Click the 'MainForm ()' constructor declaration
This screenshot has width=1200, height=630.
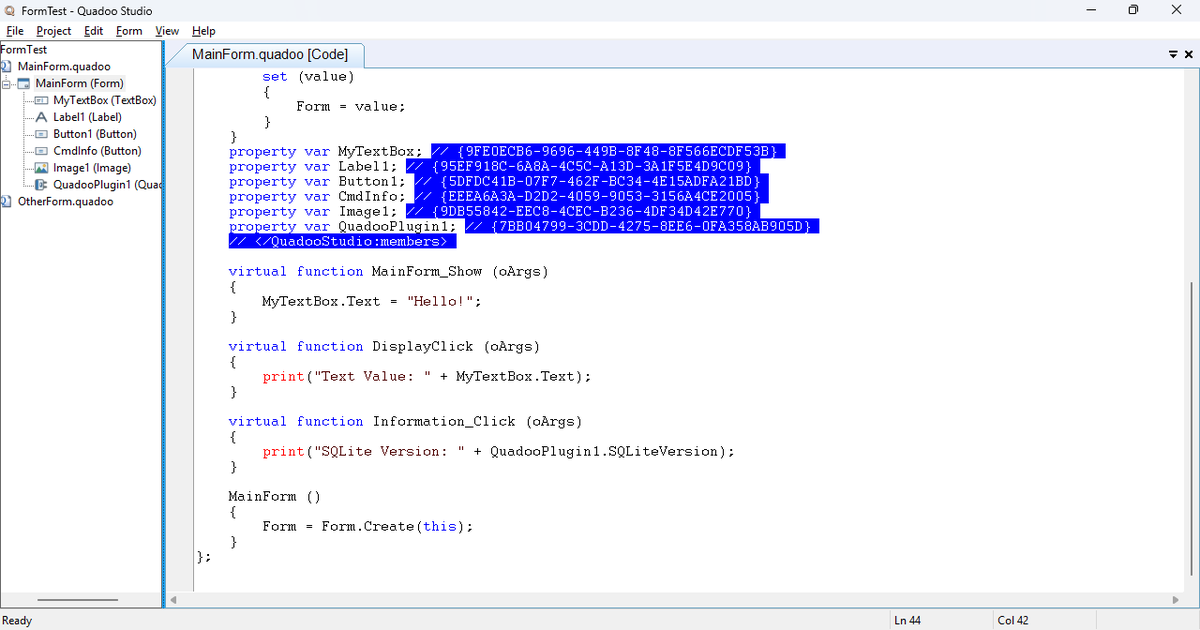275,496
